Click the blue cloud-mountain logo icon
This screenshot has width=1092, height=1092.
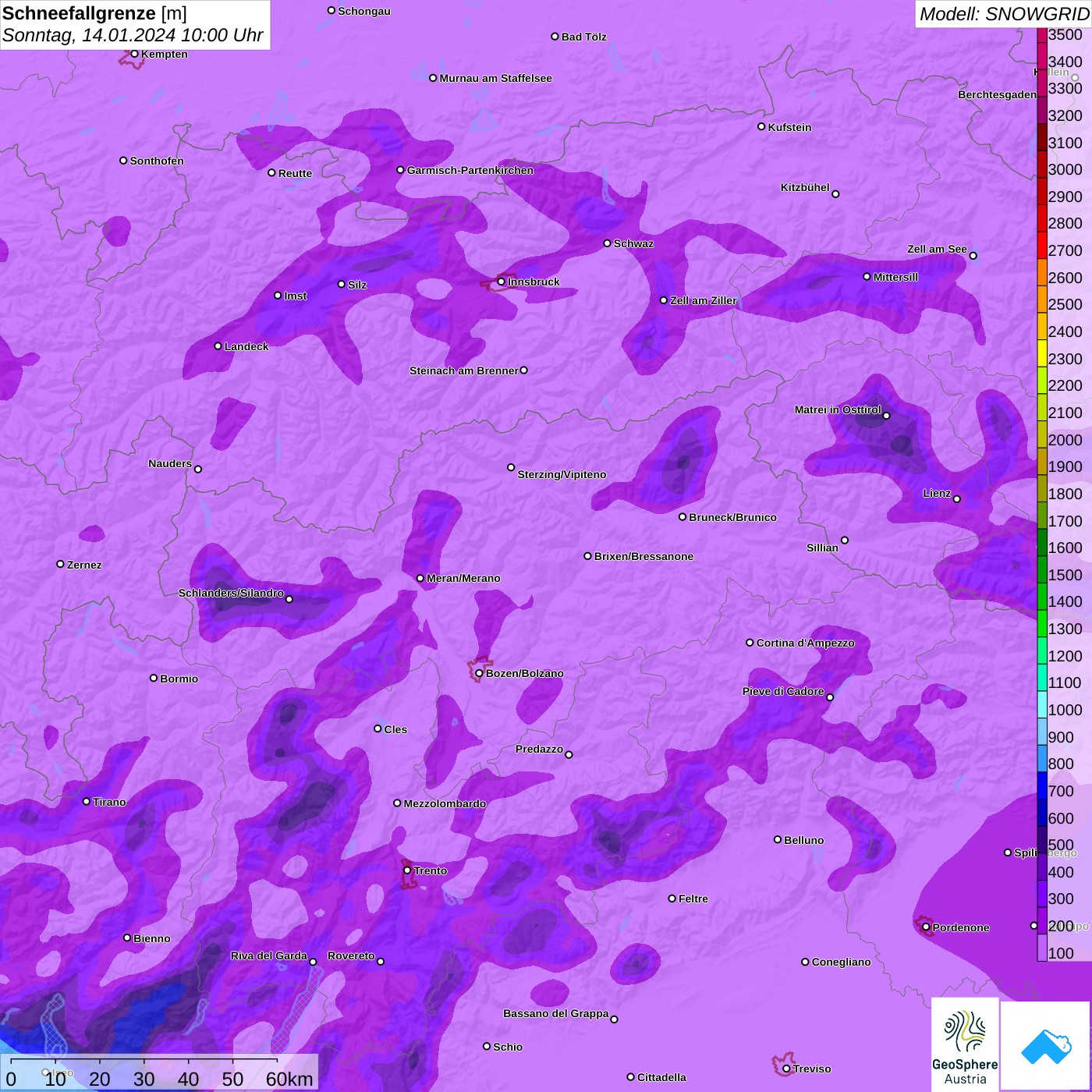(1046, 1045)
